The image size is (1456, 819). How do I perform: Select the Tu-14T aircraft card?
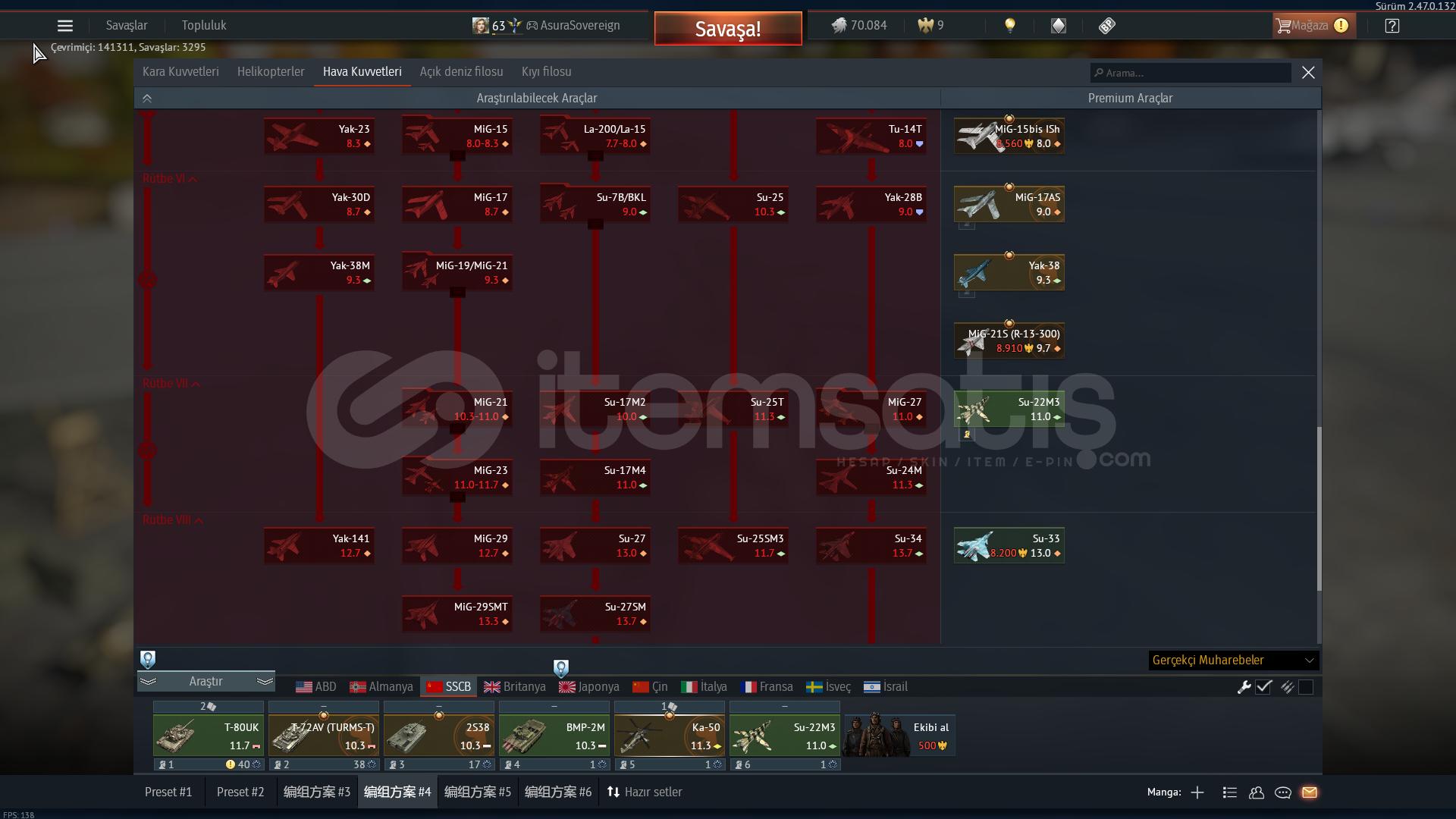point(871,136)
